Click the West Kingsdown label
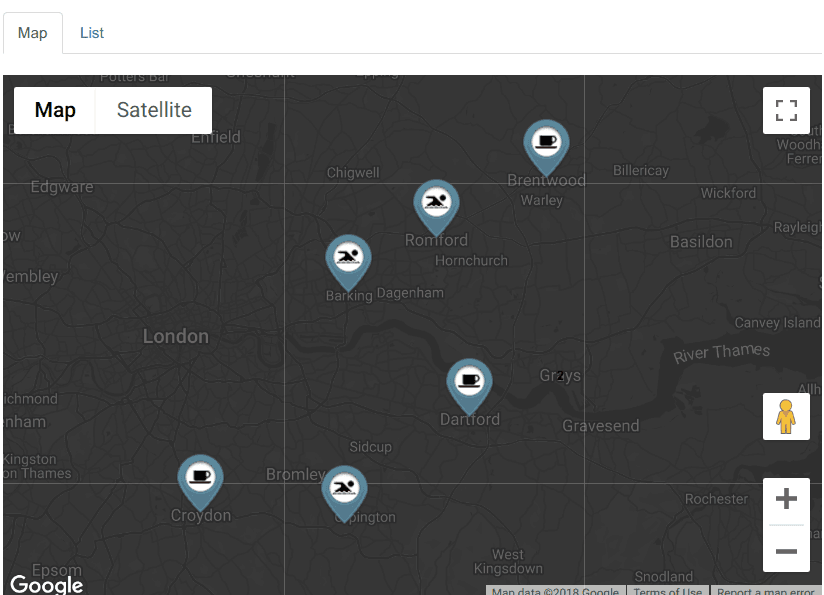Viewport: 824px width, 595px height. [508, 562]
